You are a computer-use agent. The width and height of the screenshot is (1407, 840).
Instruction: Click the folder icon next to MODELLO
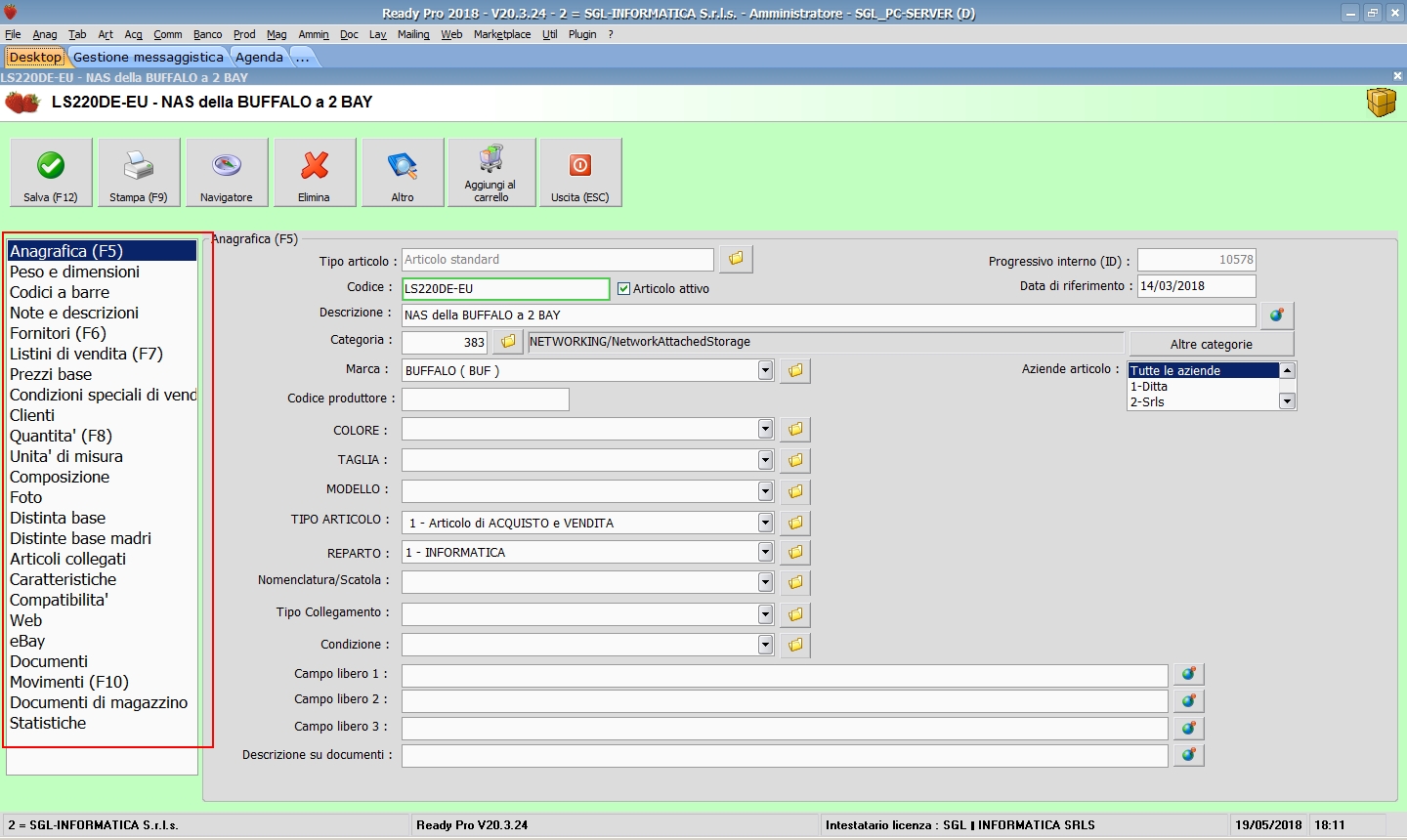795,491
